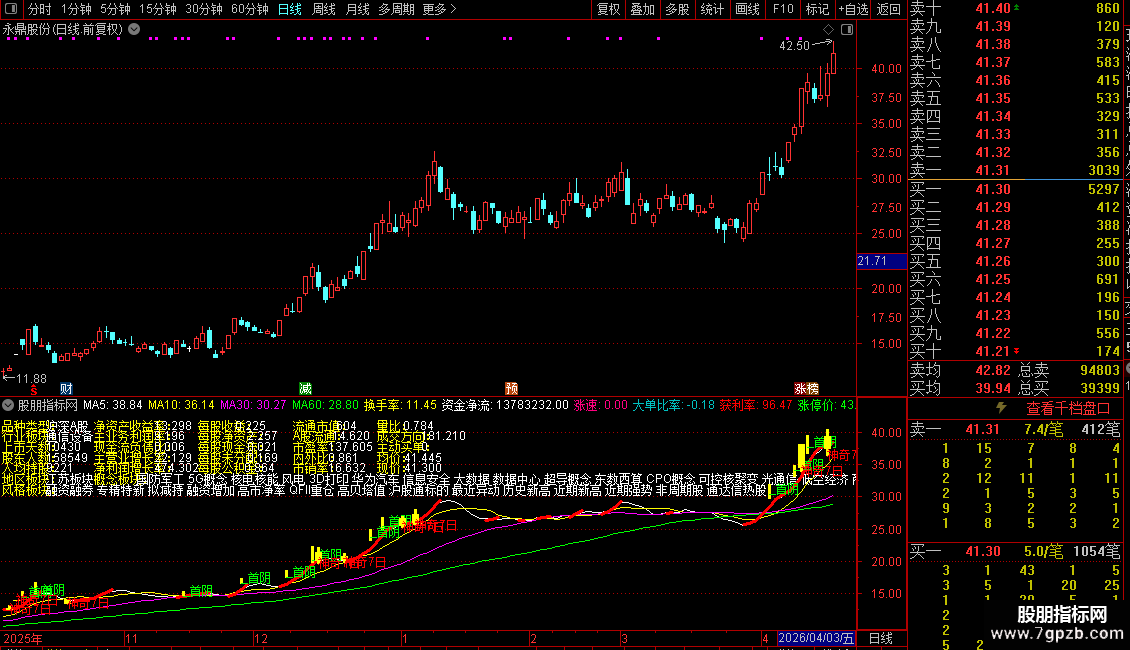Image resolution: width=1130 pixels, height=650 pixels.
Task: Expand the 股朋指标网 indicator dropdown
Action: (x=8, y=405)
